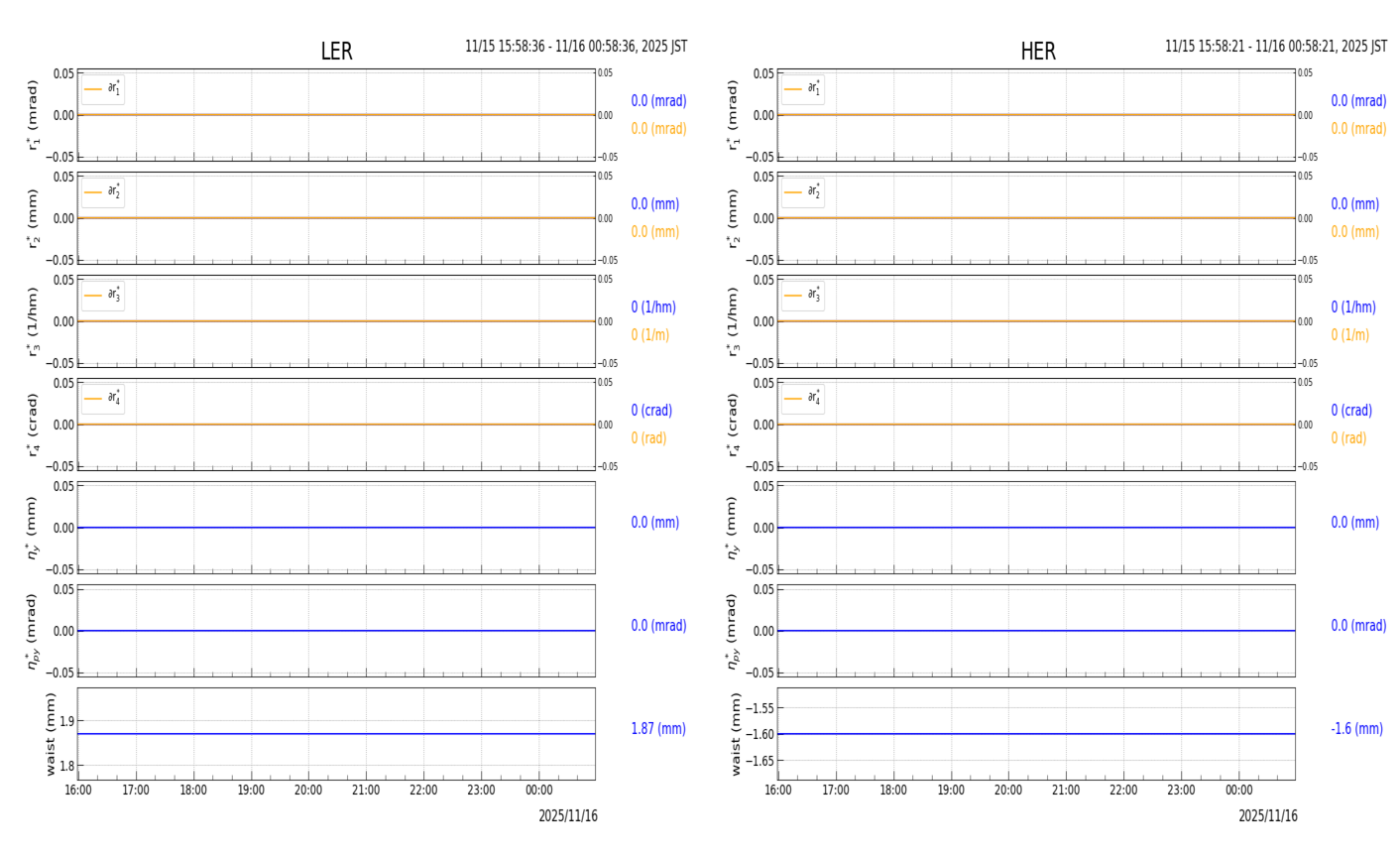Image resolution: width=1400 pixels, height=857 pixels.
Task: Click the ηpy* (mrad) y-axis label in LER
Action: [32, 631]
